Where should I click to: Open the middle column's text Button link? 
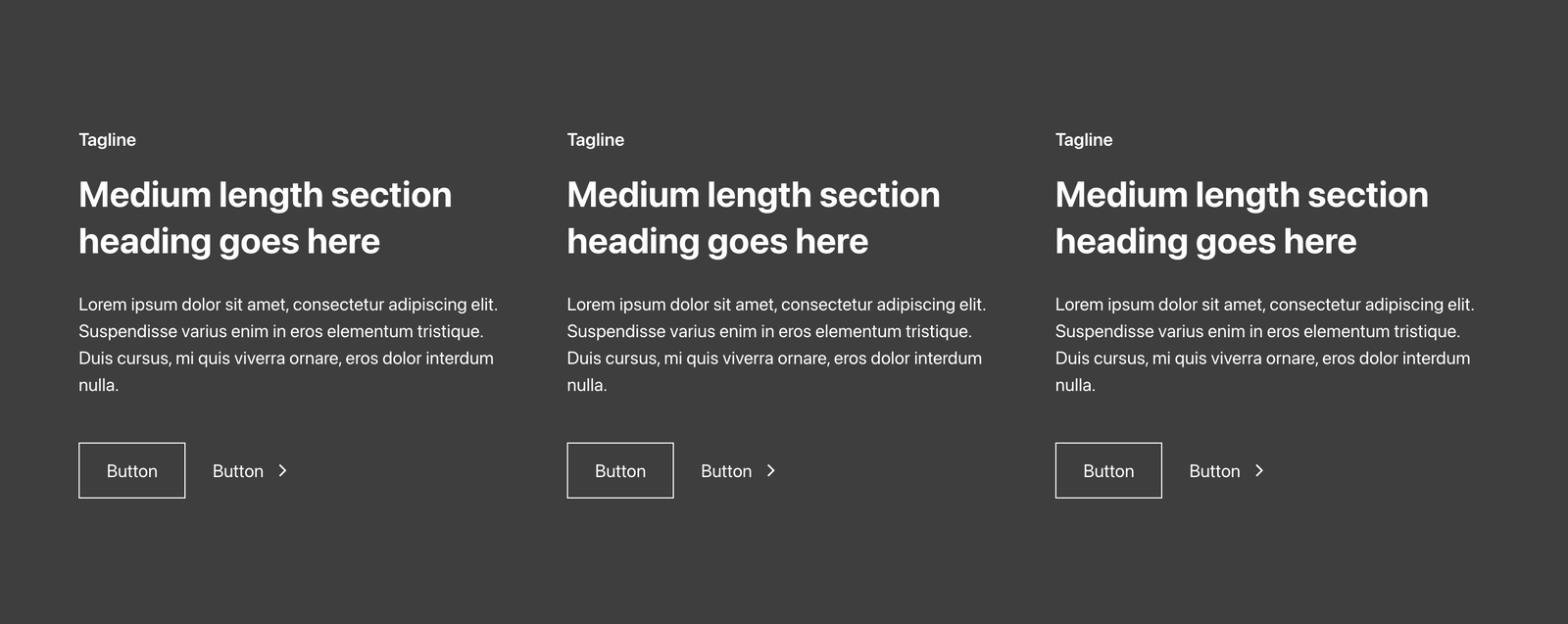point(726,471)
